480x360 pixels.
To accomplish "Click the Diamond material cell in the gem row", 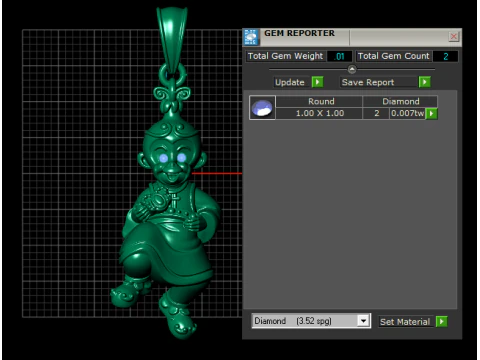I will [x=400, y=101].
